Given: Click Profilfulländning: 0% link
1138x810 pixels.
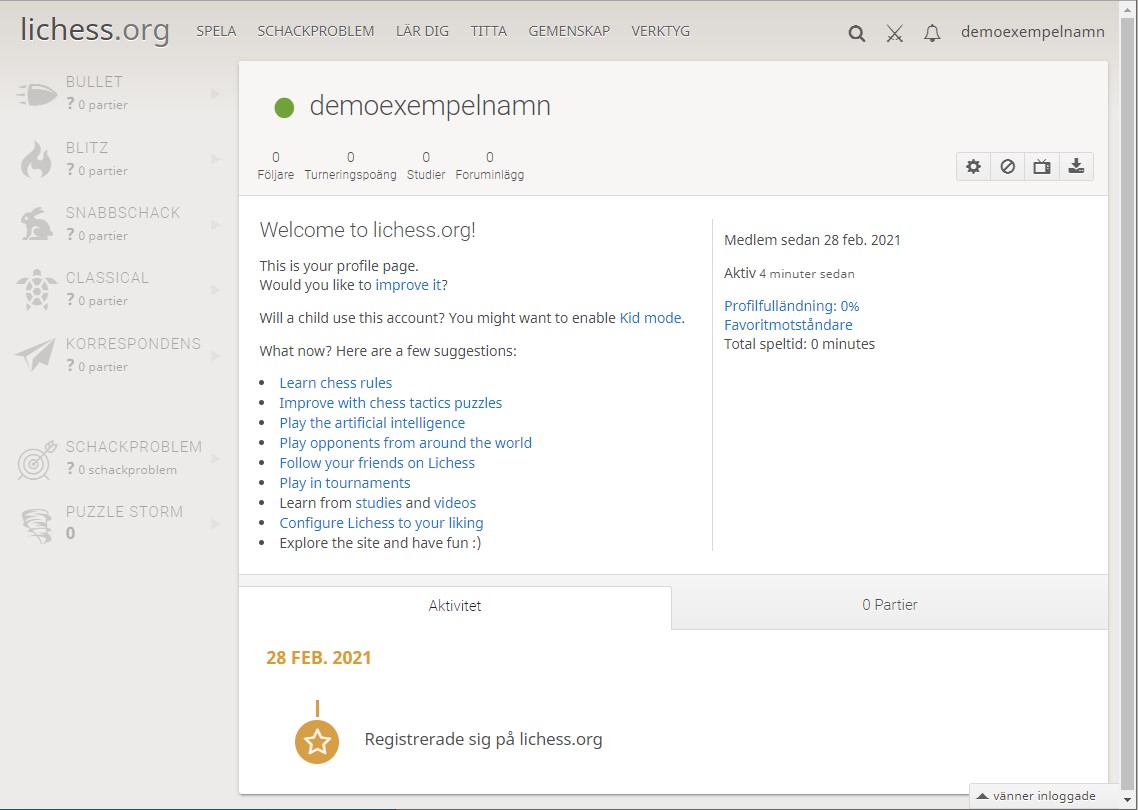Looking at the screenshot, I should tap(791, 306).
